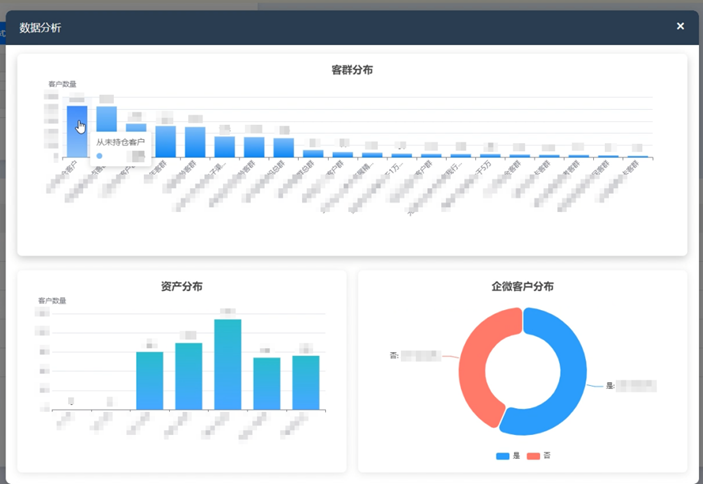Click the 从未持仓客户 tooltip

(120, 143)
